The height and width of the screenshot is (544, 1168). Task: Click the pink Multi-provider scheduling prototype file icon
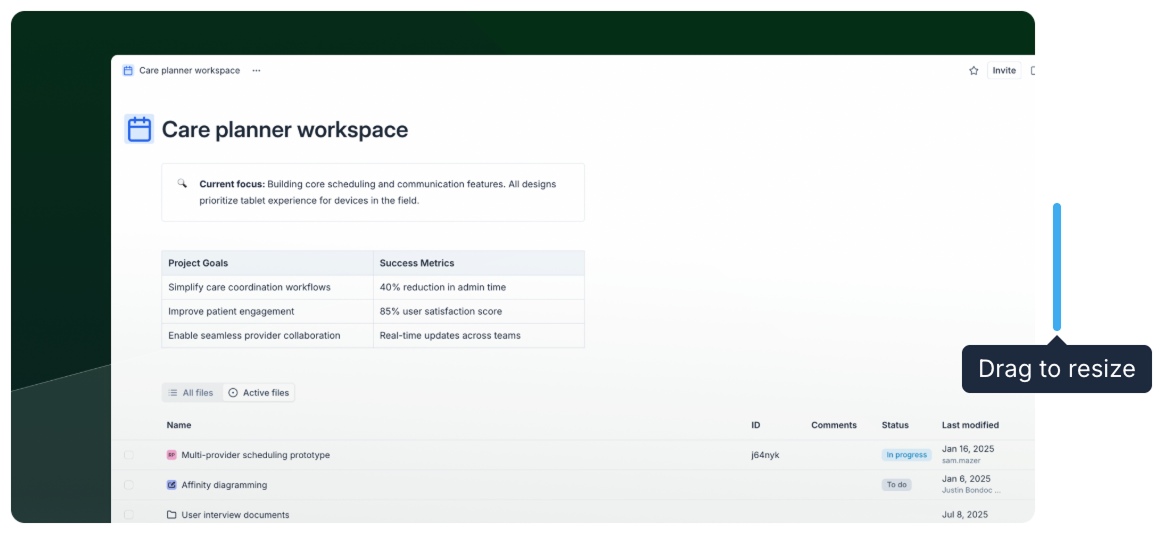click(172, 455)
